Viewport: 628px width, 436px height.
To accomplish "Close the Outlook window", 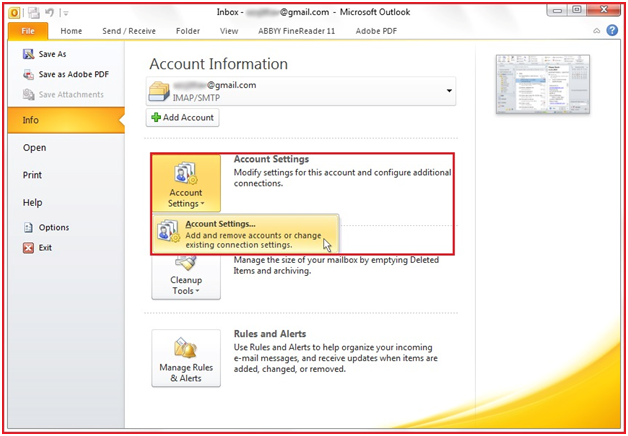I will (604, 10).
